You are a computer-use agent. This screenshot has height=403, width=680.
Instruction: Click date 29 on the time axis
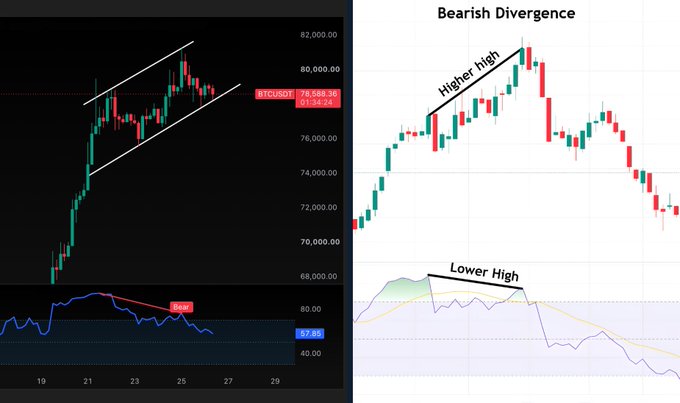(x=275, y=381)
